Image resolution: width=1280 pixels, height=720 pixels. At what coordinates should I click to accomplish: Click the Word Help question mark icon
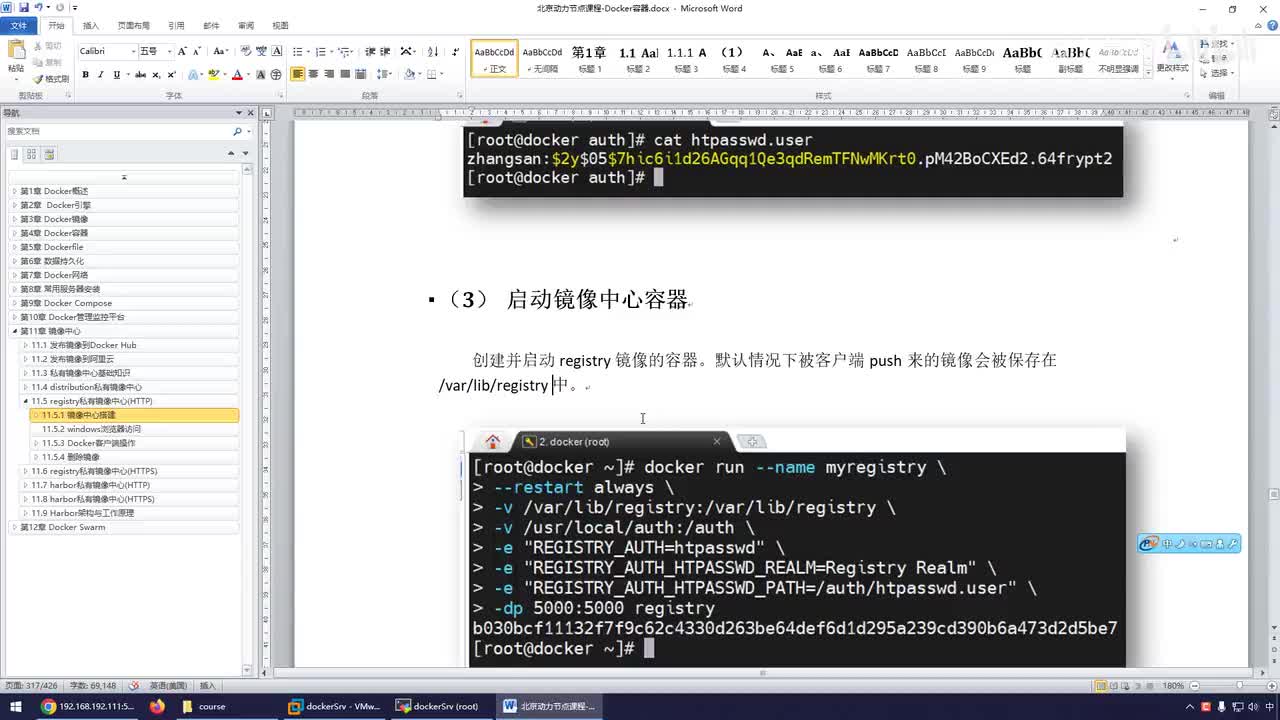(x=1272, y=26)
